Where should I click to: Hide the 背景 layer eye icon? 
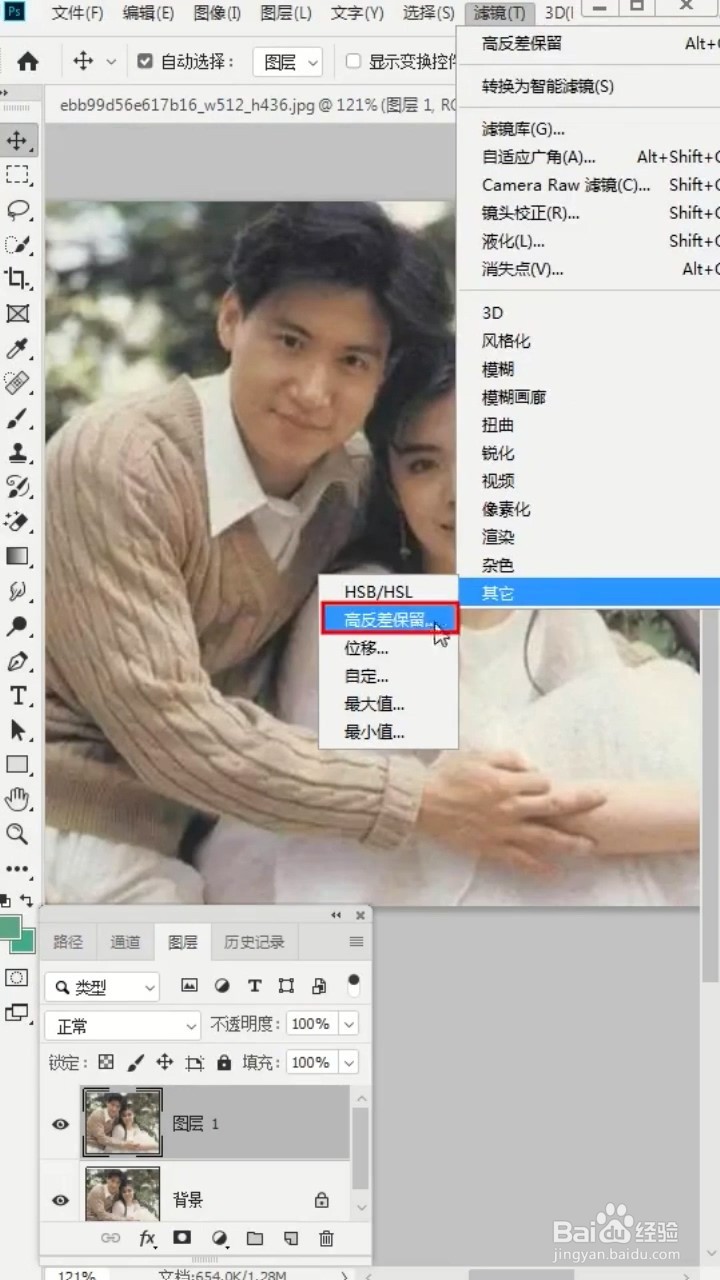(x=61, y=1200)
